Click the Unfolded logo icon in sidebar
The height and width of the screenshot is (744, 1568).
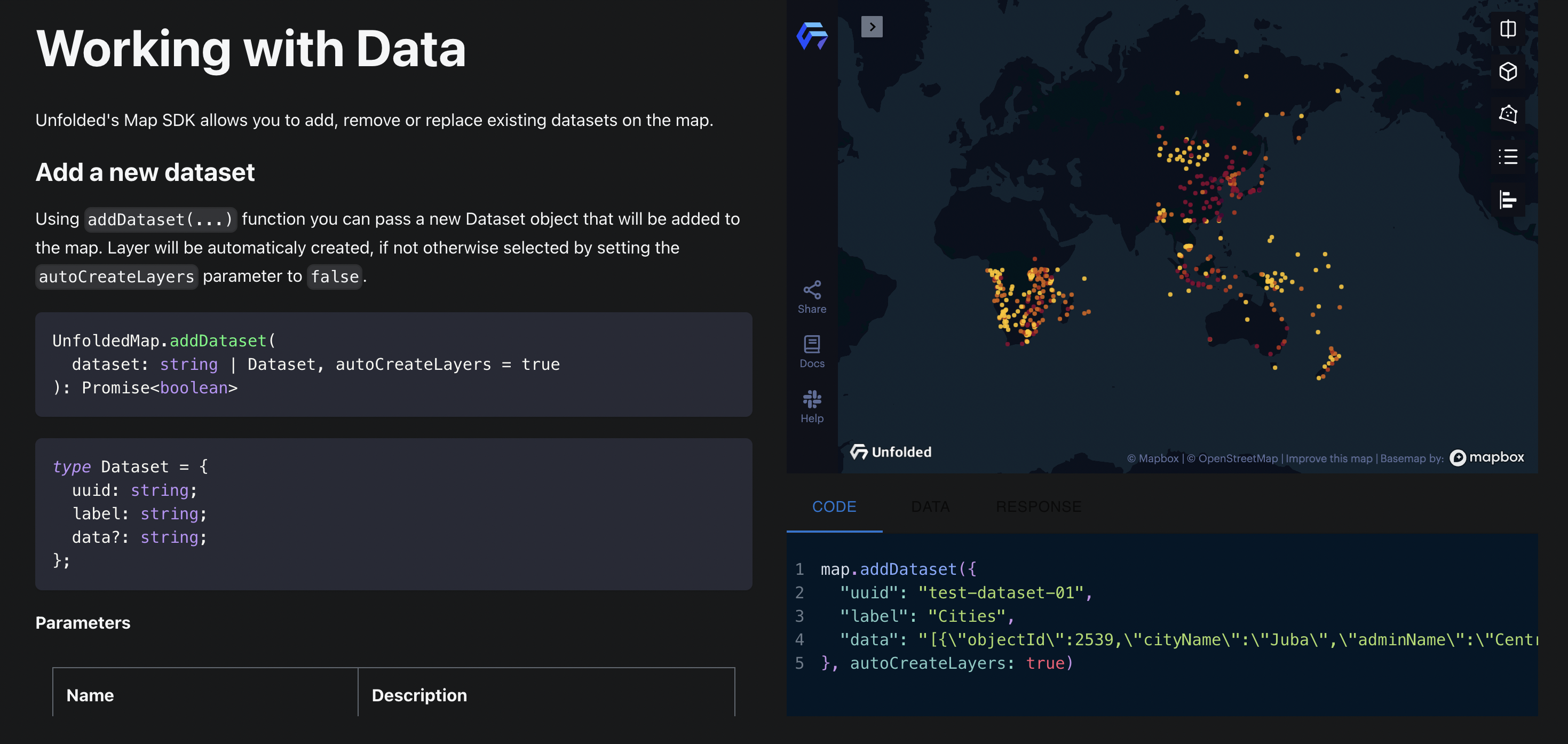pos(812,36)
